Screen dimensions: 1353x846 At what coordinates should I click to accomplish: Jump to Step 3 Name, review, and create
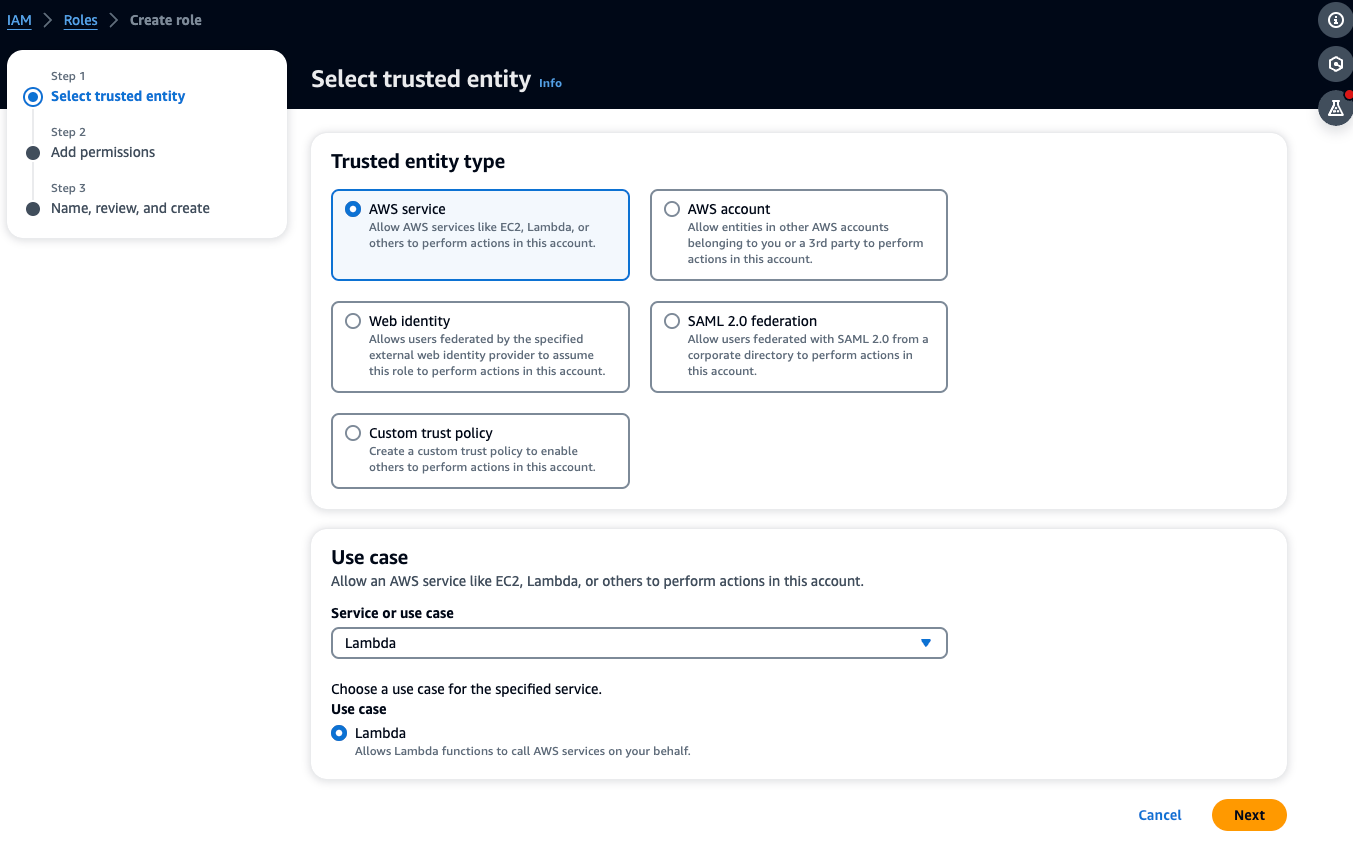[x=130, y=208]
